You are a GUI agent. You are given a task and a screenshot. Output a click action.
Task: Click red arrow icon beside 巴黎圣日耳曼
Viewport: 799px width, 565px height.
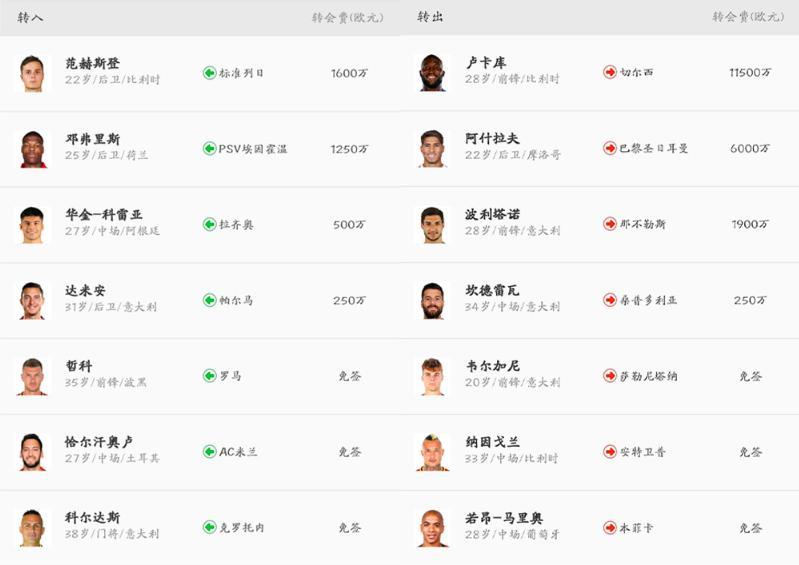pos(610,148)
